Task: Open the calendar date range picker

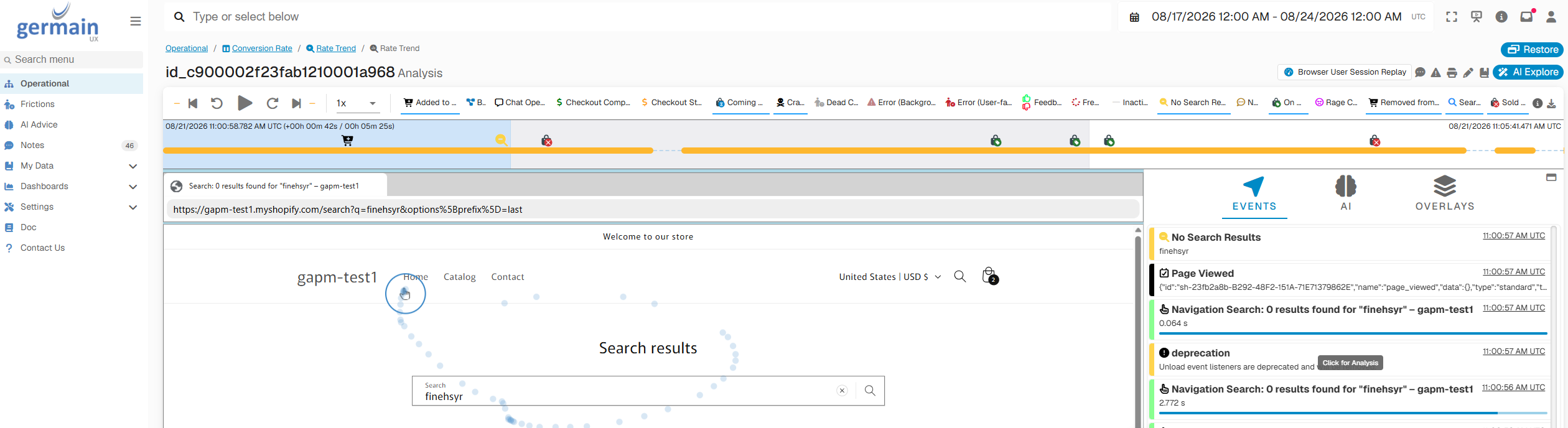Action: click(1134, 17)
